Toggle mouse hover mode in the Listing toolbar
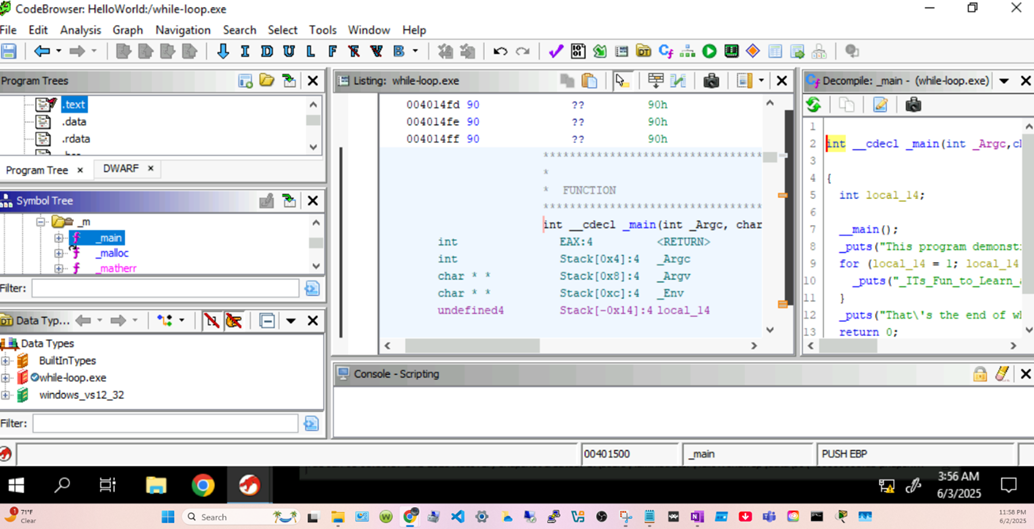The image size is (1034, 529). click(x=623, y=80)
